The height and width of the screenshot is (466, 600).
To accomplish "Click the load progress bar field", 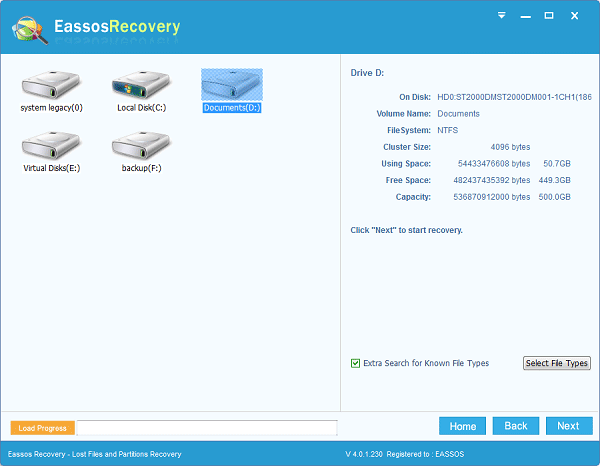I will pos(207,428).
